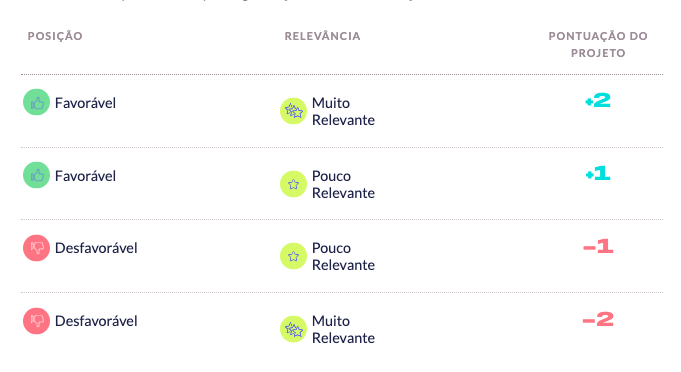Click the green thumbs-up icon in second row

tap(36, 175)
